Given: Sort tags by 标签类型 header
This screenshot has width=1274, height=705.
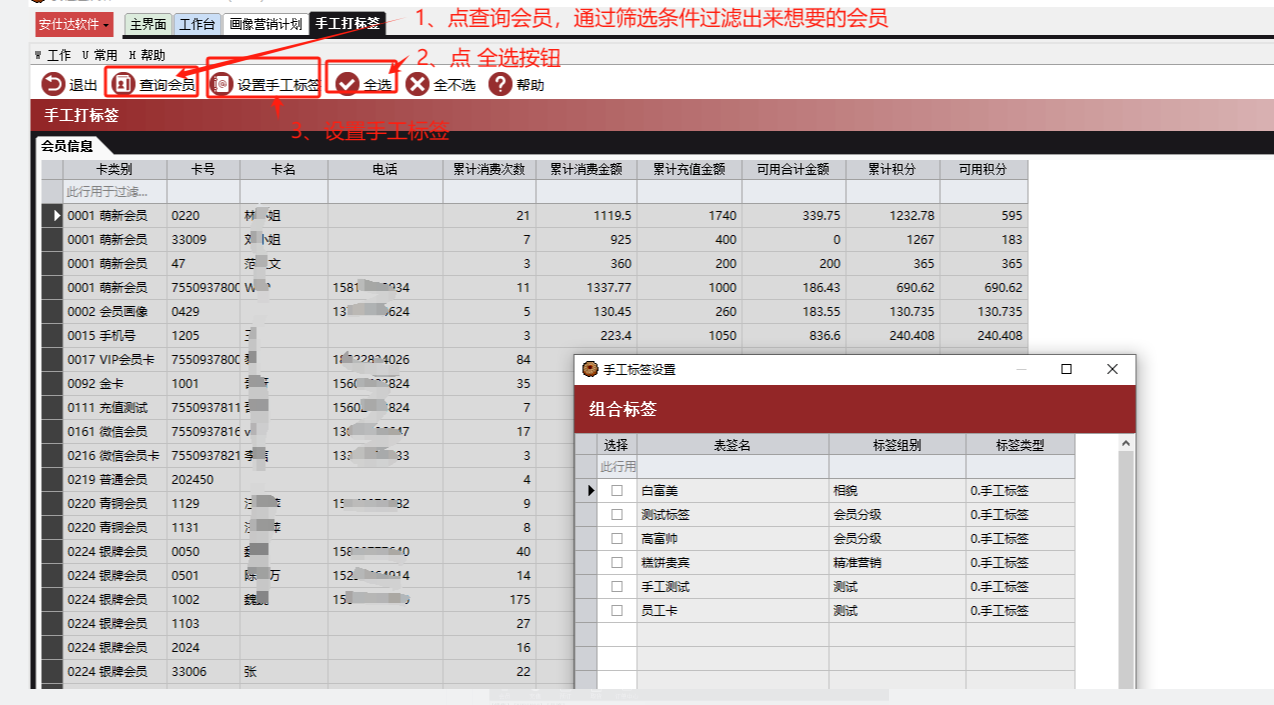Looking at the screenshot, I should coord(1020,444).
